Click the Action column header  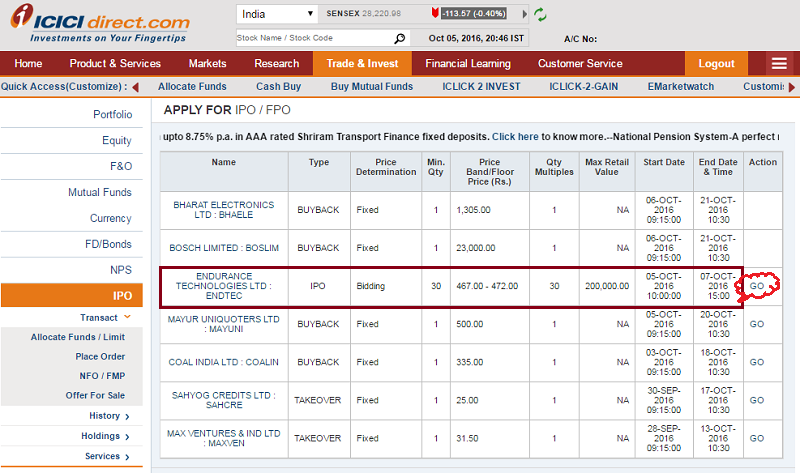[763, 162]
